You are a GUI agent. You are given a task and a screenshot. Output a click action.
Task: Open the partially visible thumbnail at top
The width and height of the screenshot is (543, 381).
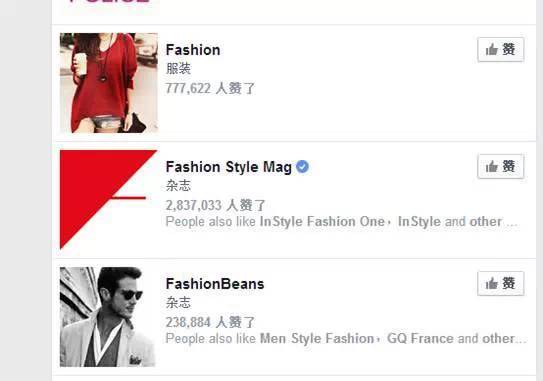(109, 7)
